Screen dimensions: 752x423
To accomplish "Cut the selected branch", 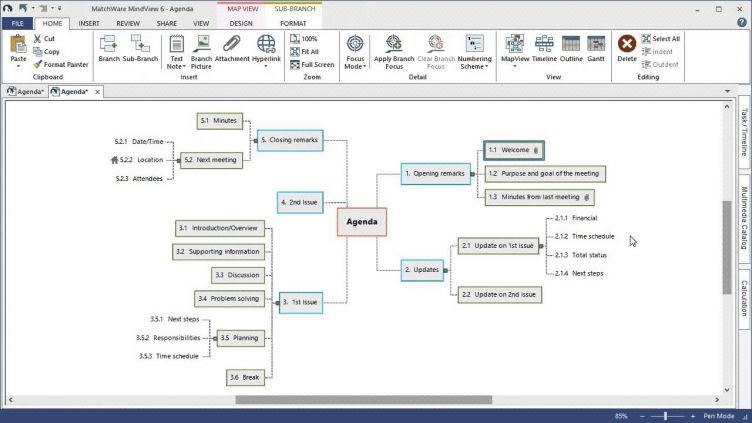I will 44,38.
